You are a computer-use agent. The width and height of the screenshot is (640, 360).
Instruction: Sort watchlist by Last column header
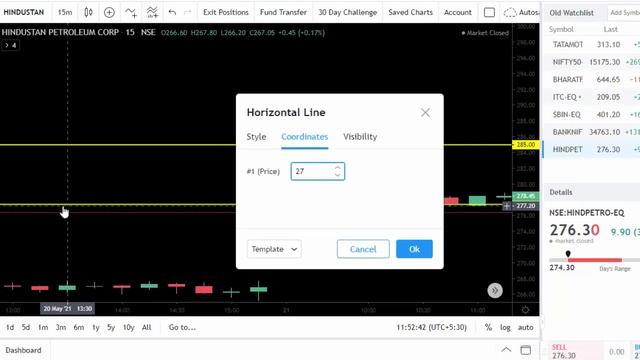pyautogui.click(x=610, y=29)
